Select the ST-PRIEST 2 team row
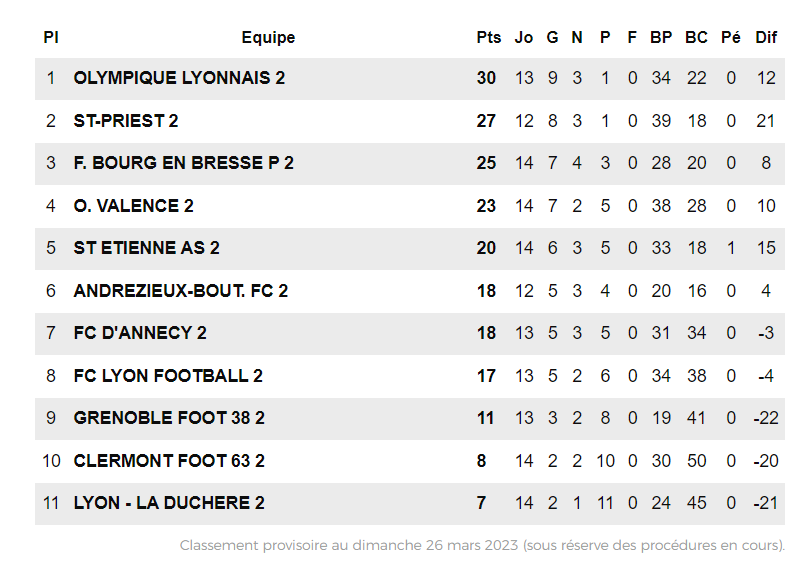 [126, 121]
